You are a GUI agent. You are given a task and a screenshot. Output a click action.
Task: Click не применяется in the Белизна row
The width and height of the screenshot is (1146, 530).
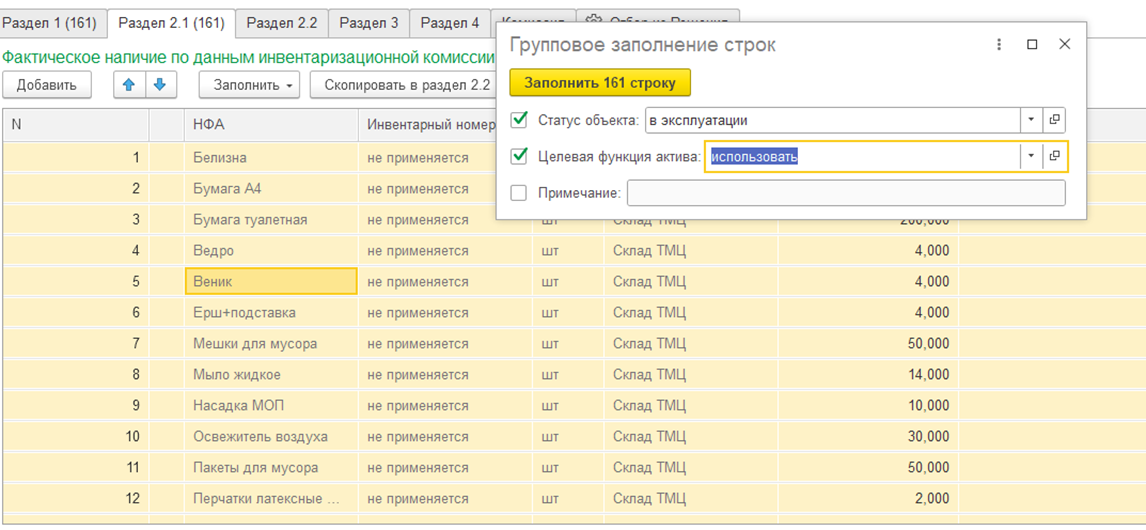pos(428,157)
